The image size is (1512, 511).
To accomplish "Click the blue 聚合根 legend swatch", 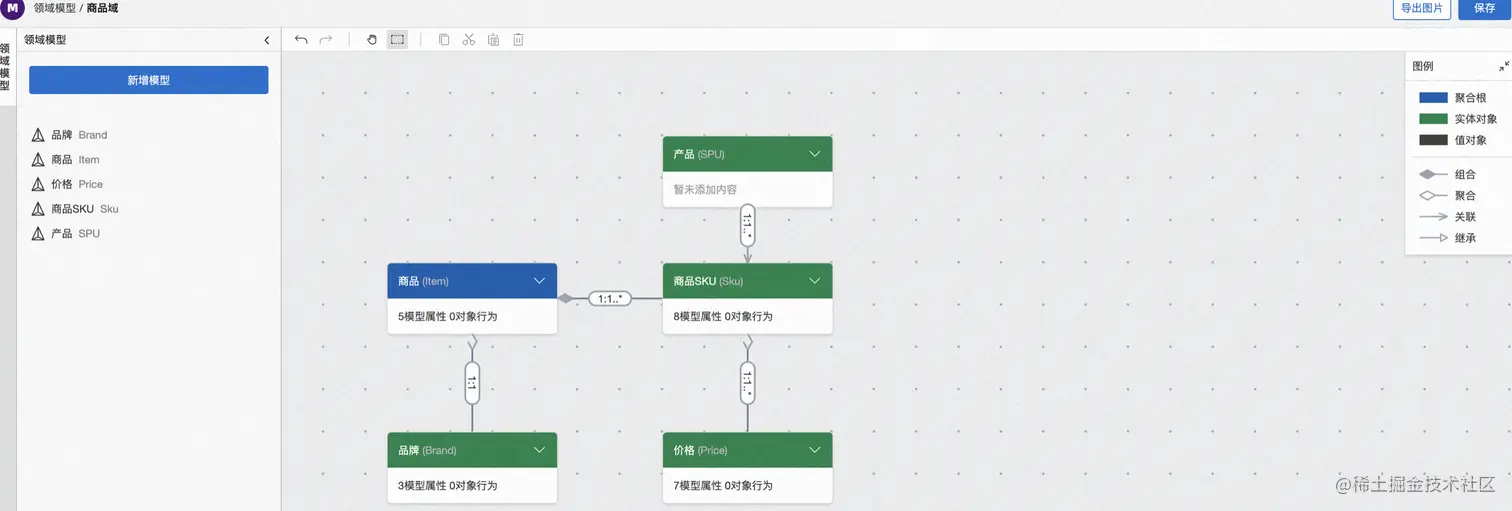I will [1433, 98].
